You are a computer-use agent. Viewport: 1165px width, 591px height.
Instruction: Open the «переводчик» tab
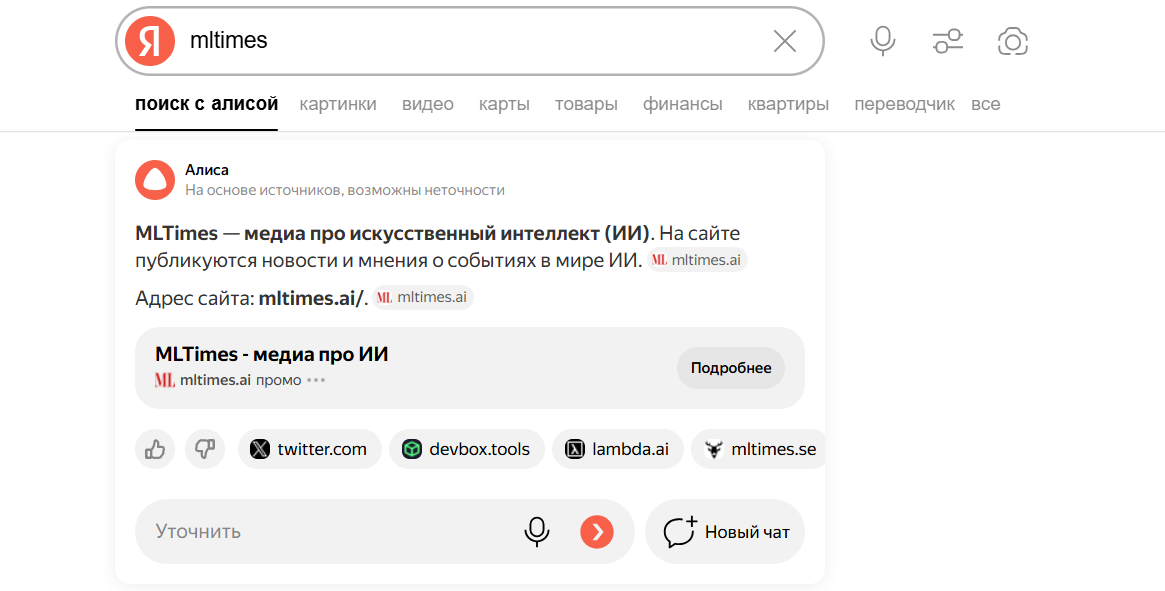pos(904,104)
